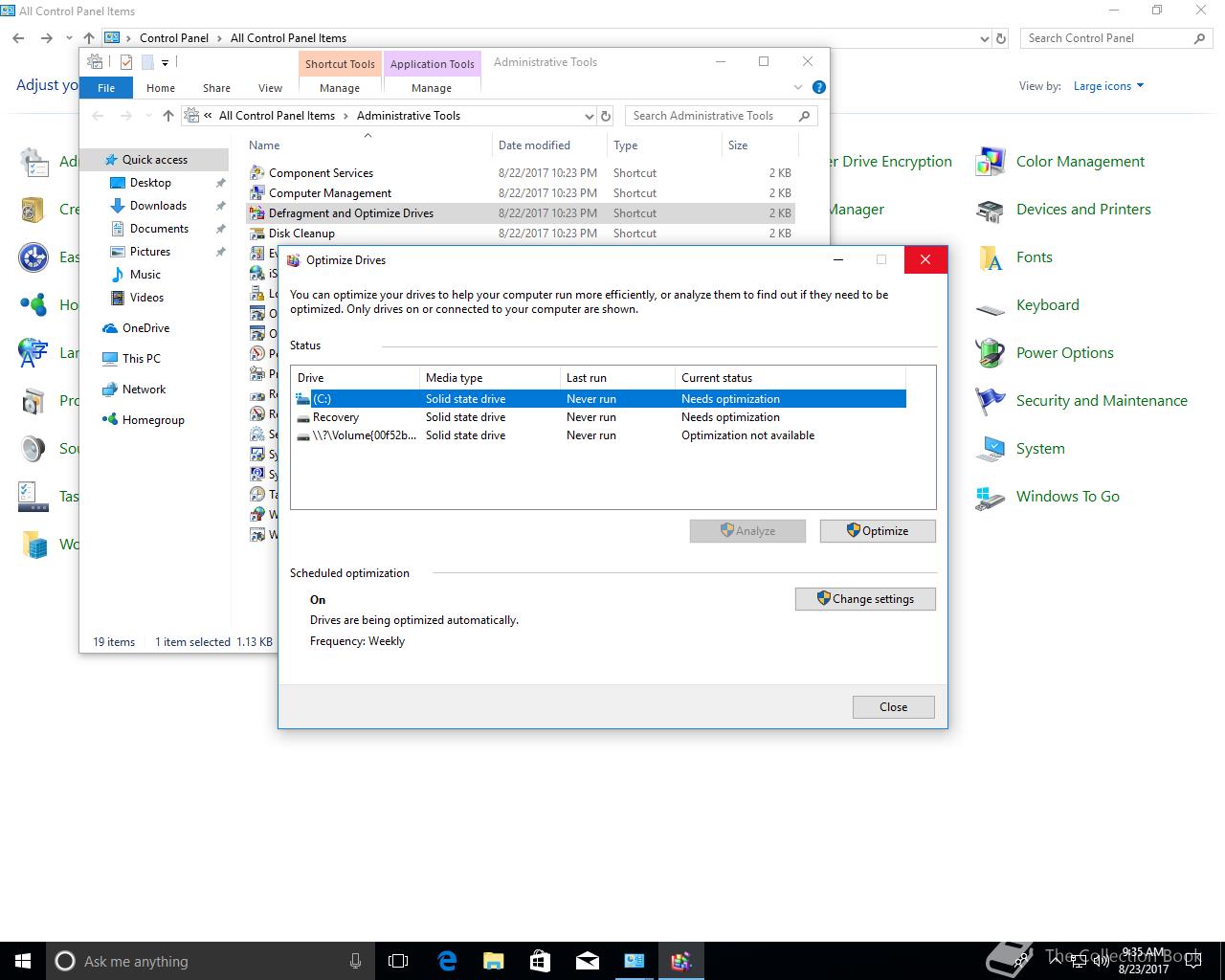Select the Recovery drive row
The height and width of the screenshot is (980, 1225).
point(599,417)
